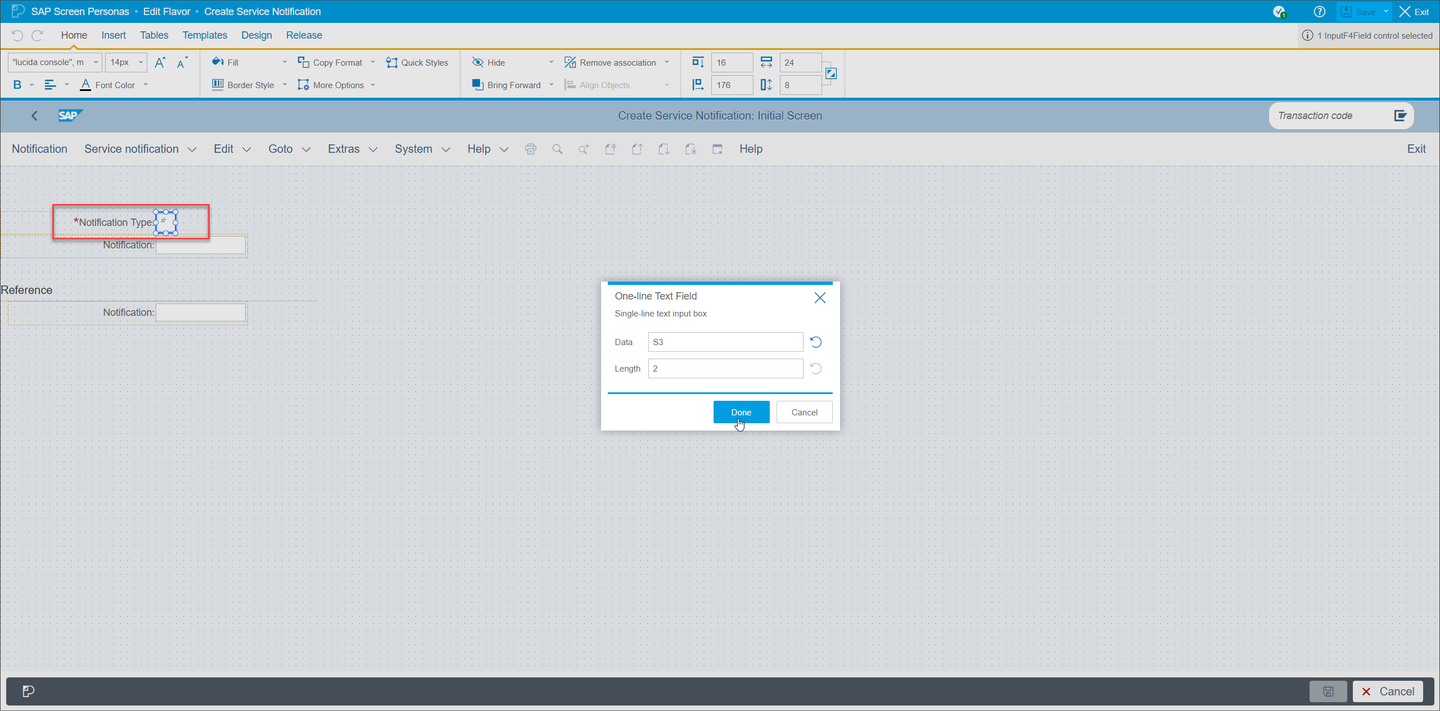1440x711 pixels.
Task: Toggle bold formatting B icon
Action: point(17,85)
